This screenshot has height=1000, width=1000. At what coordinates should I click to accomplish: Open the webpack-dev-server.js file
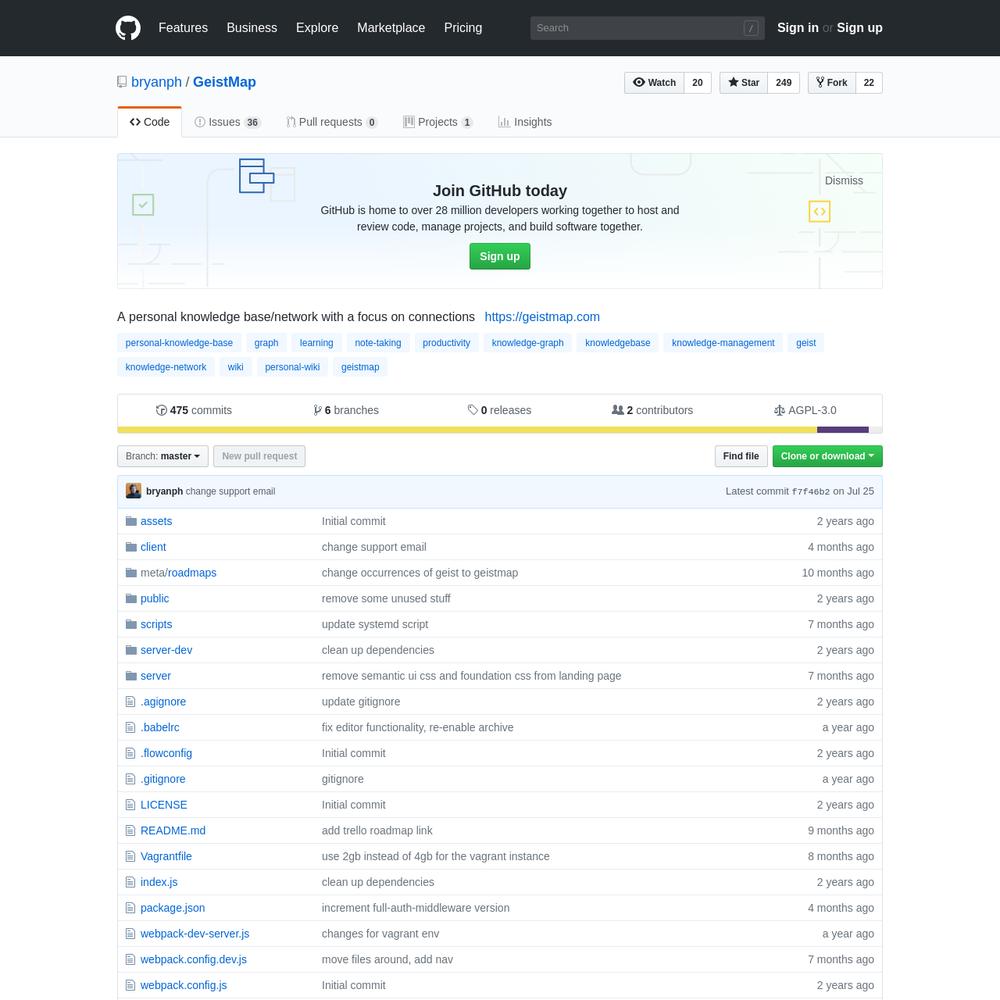[x=195, y=934]
